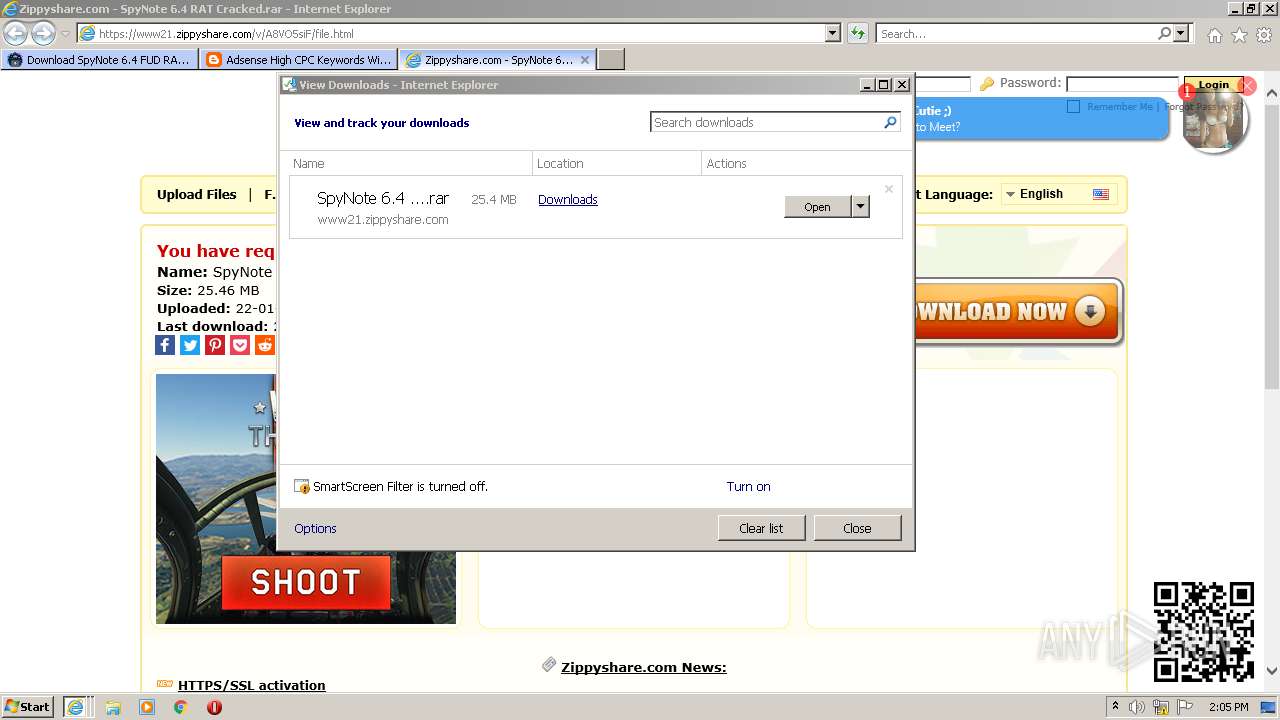Click the taskbar clock showing 2:05 PM
This screenshot has height=720, width=1280.
pyautogui.click(x=1229, y=707)
